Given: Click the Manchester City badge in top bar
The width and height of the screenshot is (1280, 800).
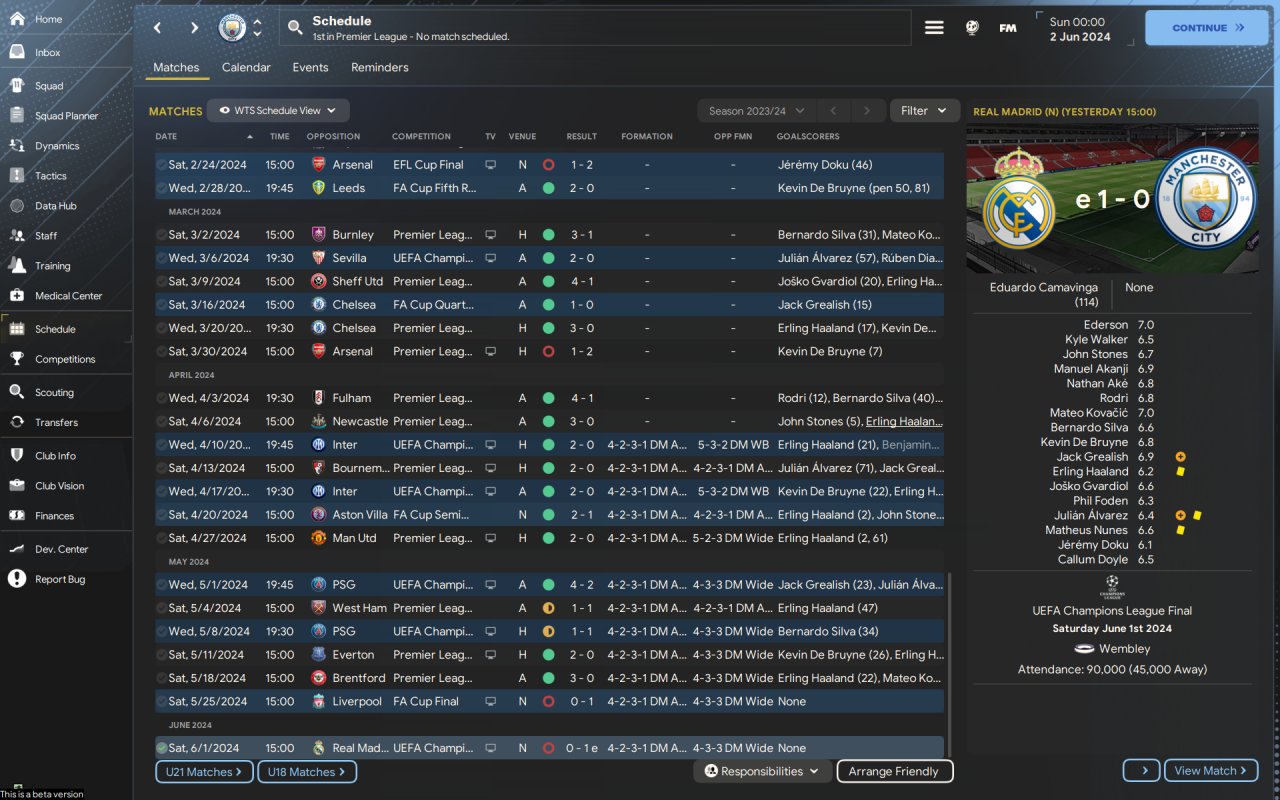Looking at the screenshot, I should tap(232, 28).
